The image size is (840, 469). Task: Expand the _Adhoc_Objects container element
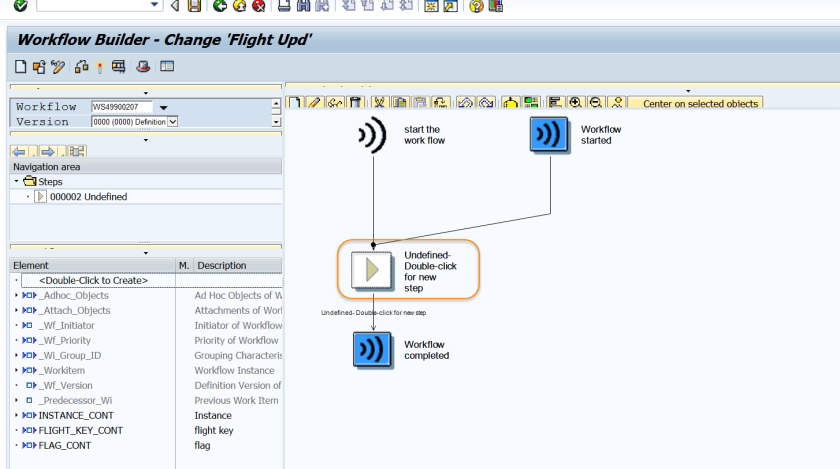(x=16, y=296)
